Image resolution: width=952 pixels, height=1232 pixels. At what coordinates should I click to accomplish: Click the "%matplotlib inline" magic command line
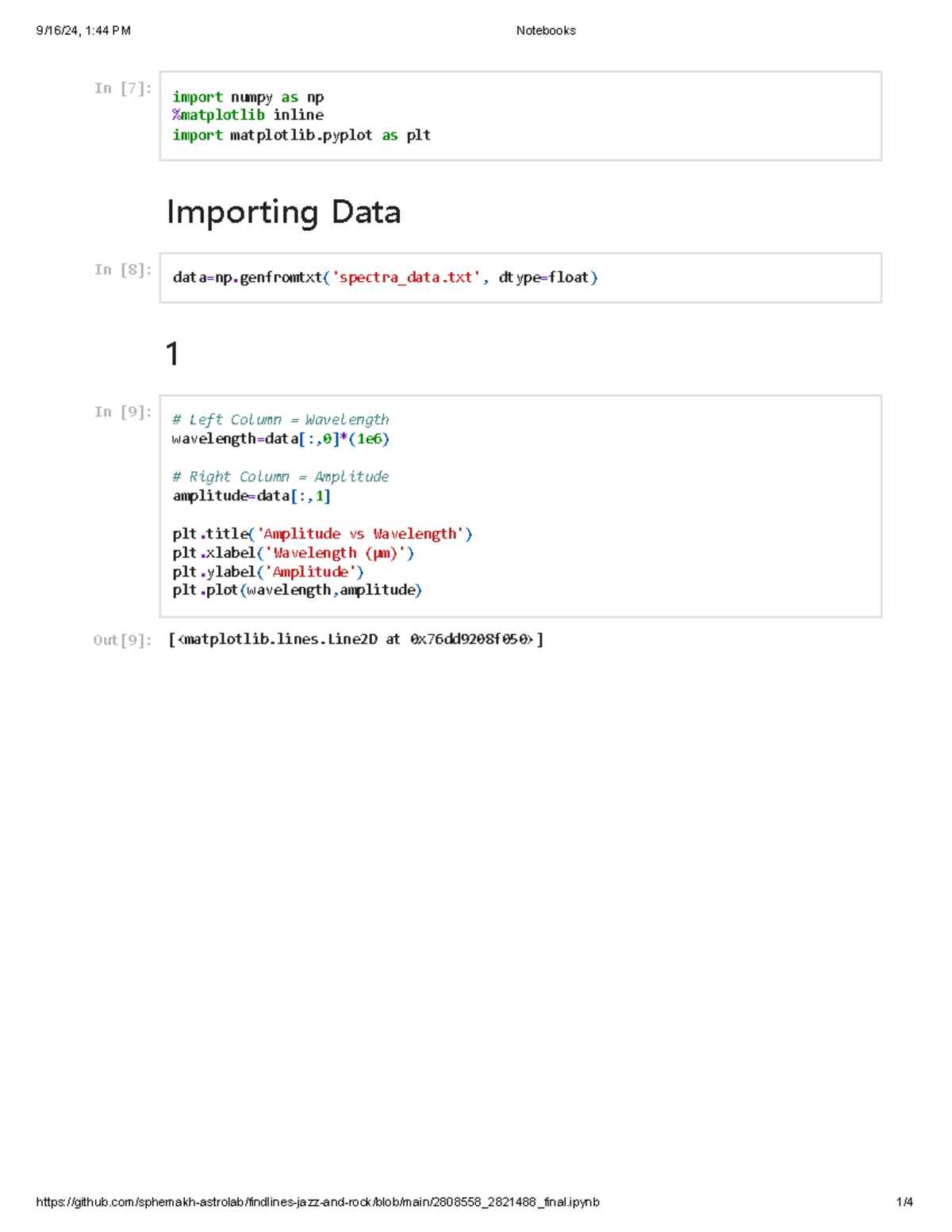click(x=248, y=115)
